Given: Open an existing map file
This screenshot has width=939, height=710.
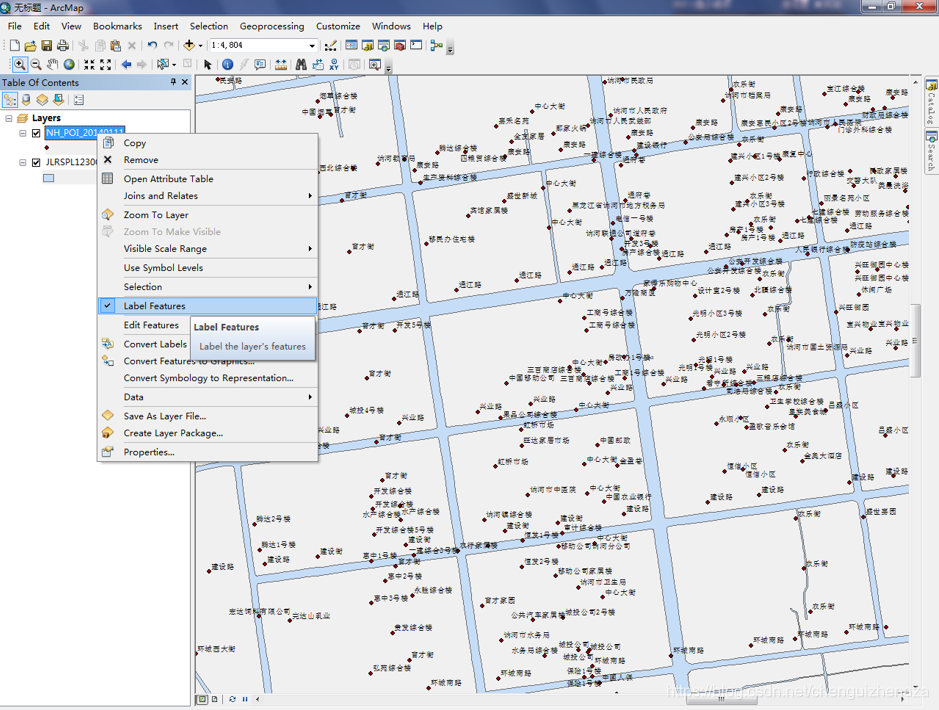Looking at the screenshot, I should pyautogui.click(x=31, y=45).
